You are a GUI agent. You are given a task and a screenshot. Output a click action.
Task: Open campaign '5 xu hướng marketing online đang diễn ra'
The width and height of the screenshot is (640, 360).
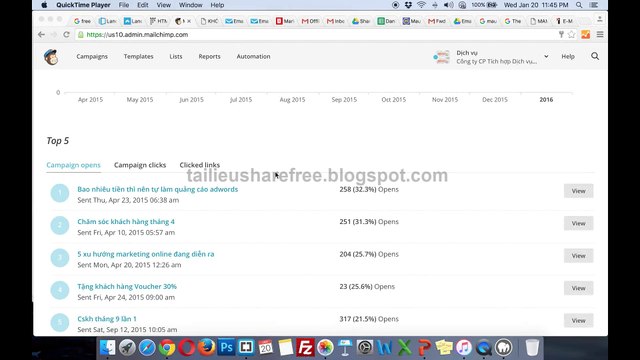point(146,254)
